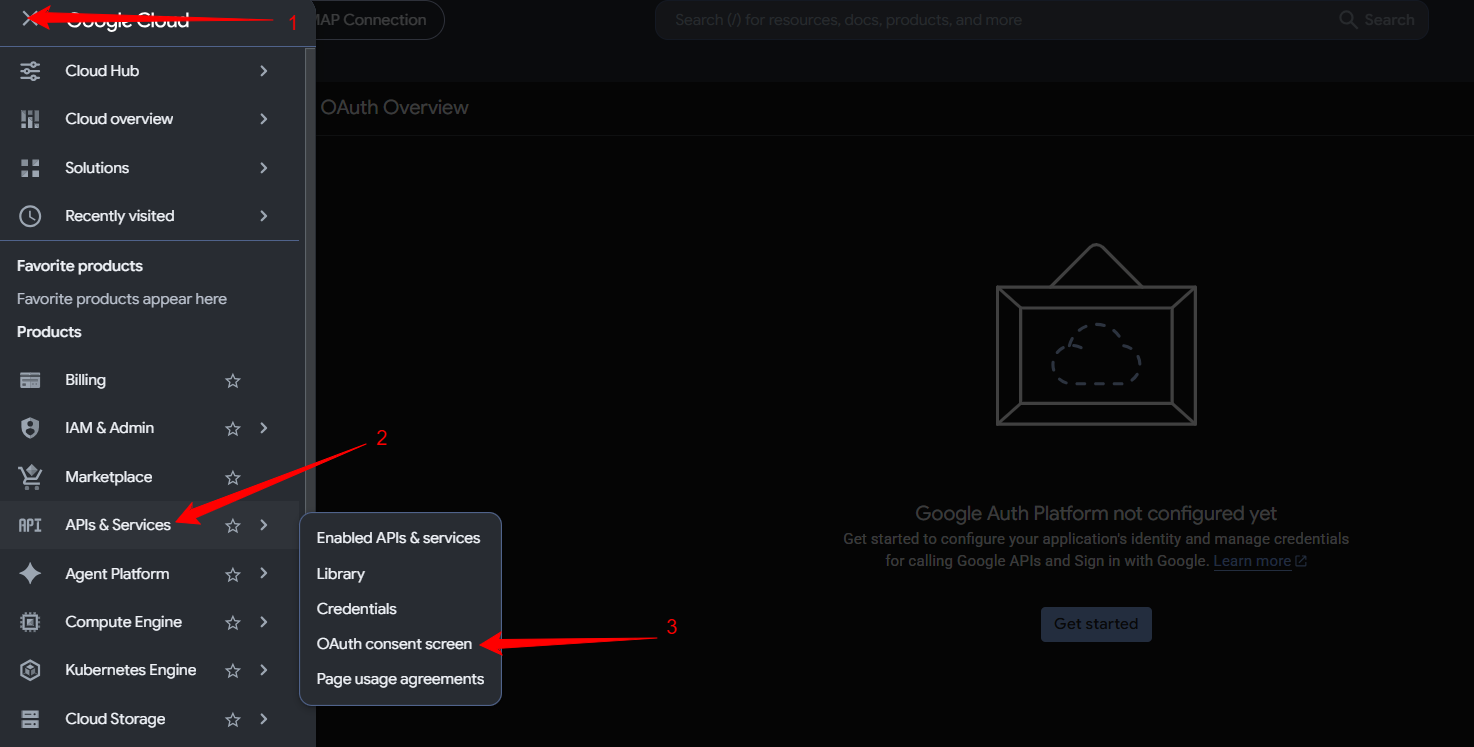Follow the Learn more link
The width and height of the screenshot is (1474, 747).
[x=1259, y=561]
